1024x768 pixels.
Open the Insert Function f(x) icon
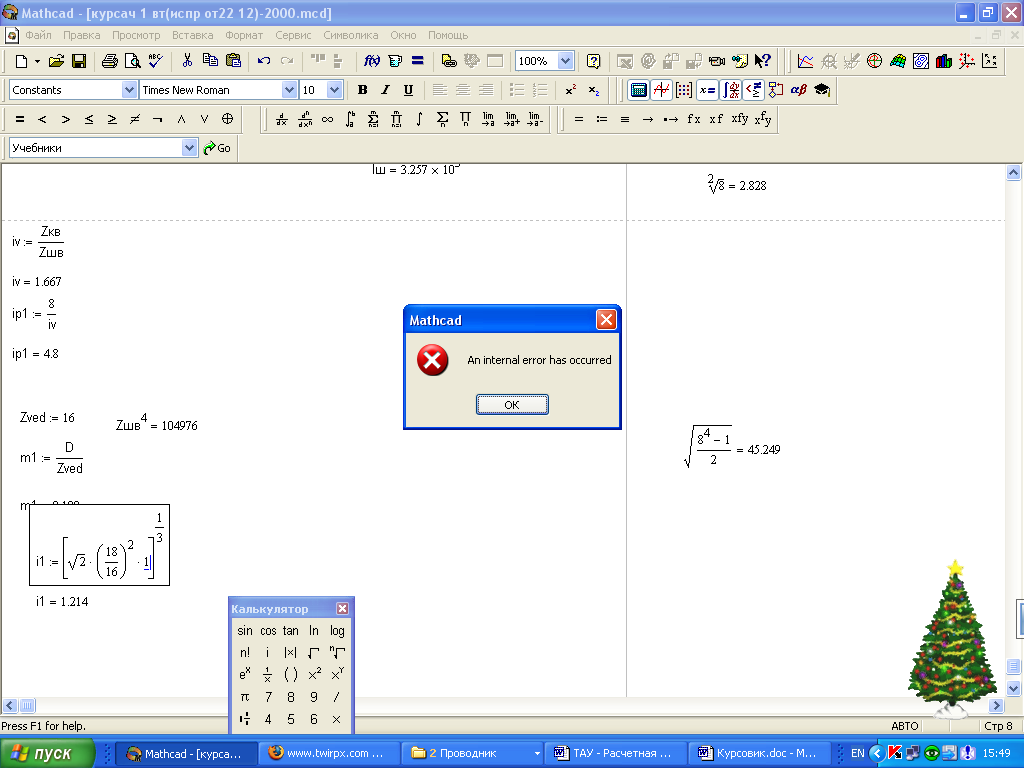(x=372, y=61)
